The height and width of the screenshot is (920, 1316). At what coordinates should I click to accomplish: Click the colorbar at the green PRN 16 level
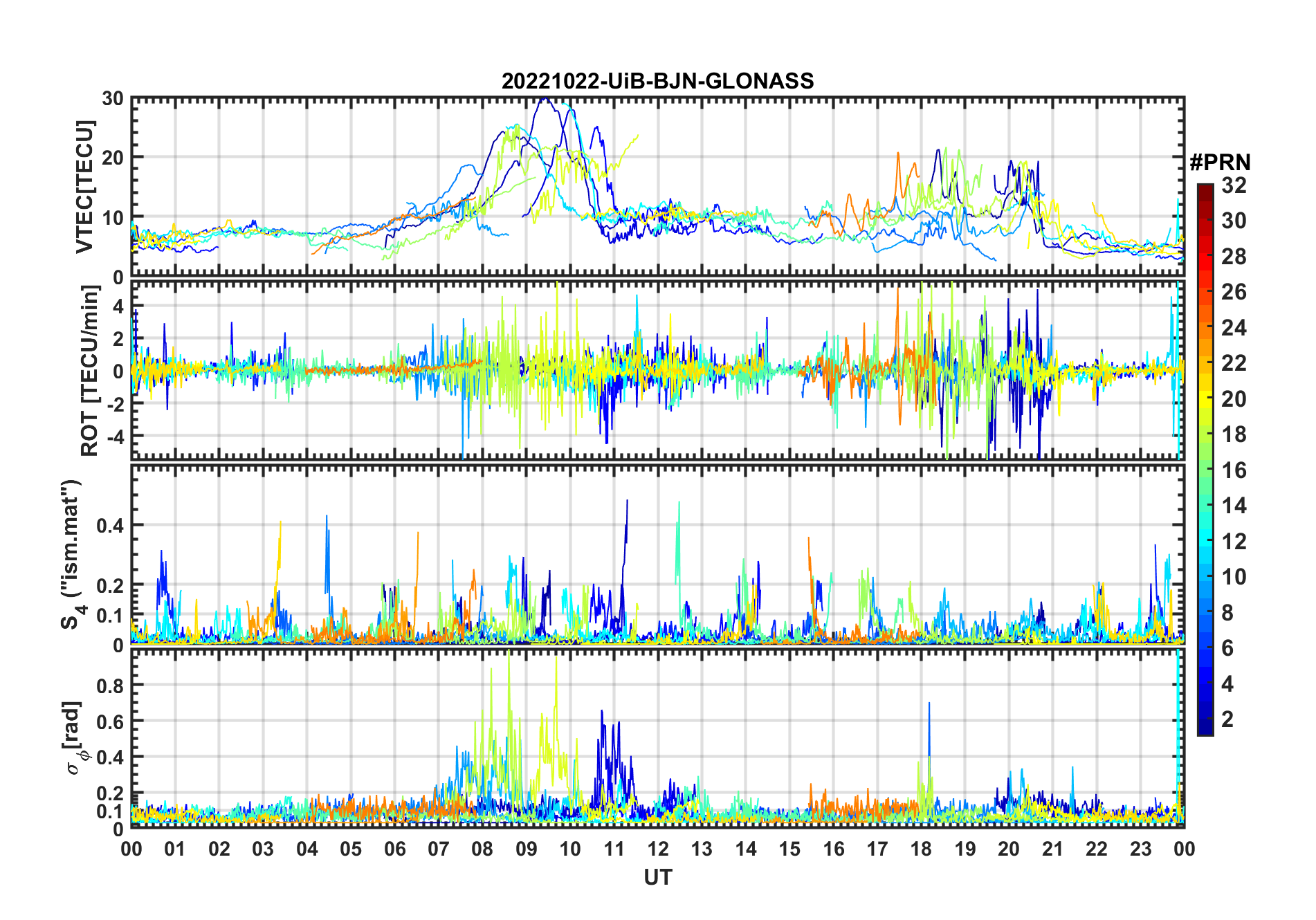pos(1205,470)
